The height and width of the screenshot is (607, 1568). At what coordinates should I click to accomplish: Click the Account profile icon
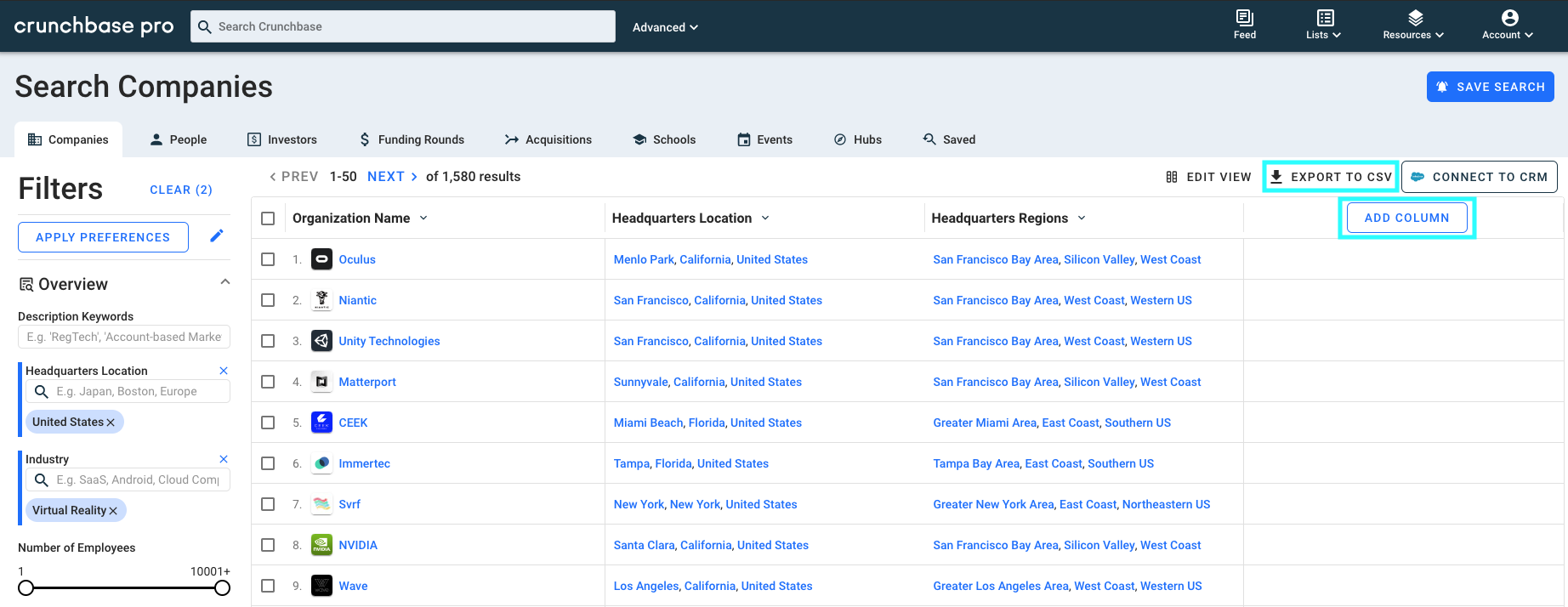click(1509, 18)
